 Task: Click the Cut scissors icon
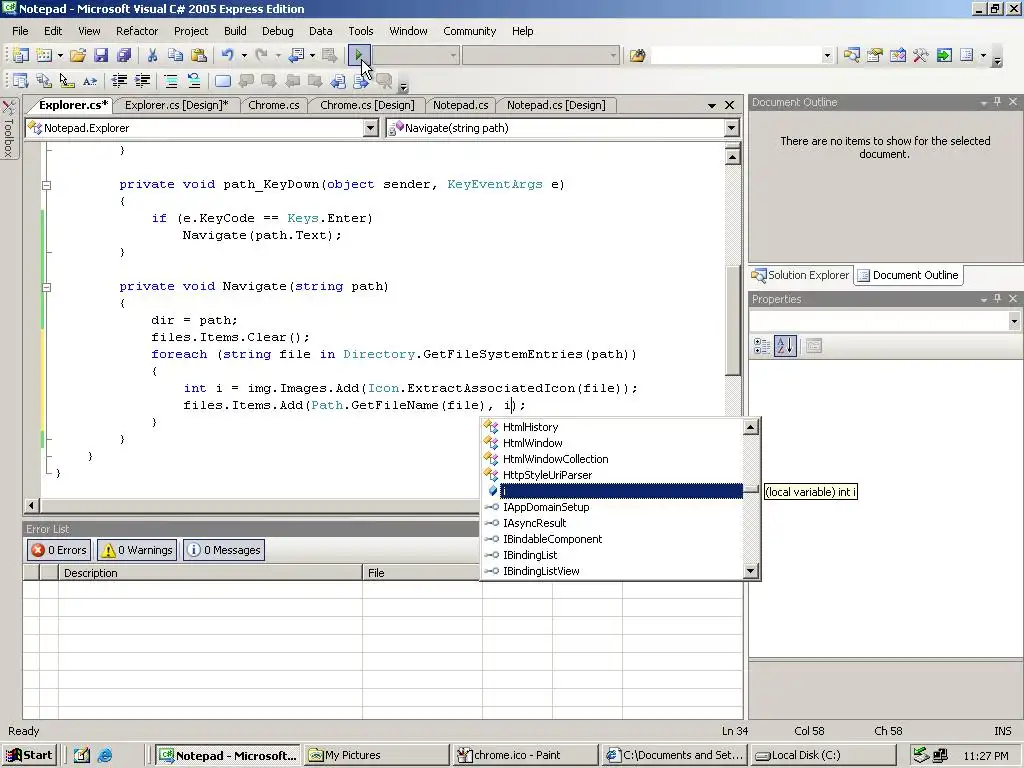[152, 56]
